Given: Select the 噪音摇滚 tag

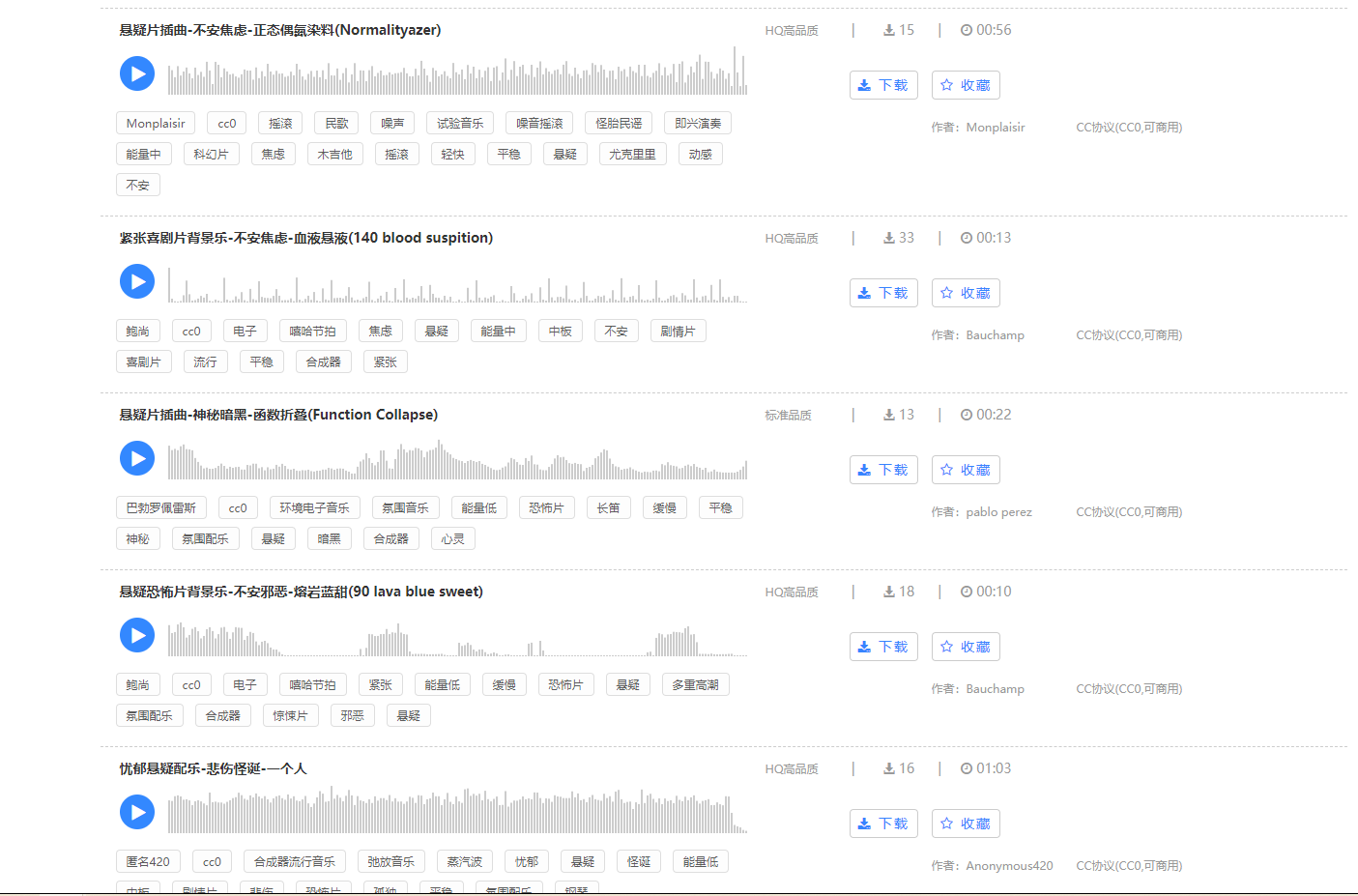Looking at the screenshot, I should [539, 123].
